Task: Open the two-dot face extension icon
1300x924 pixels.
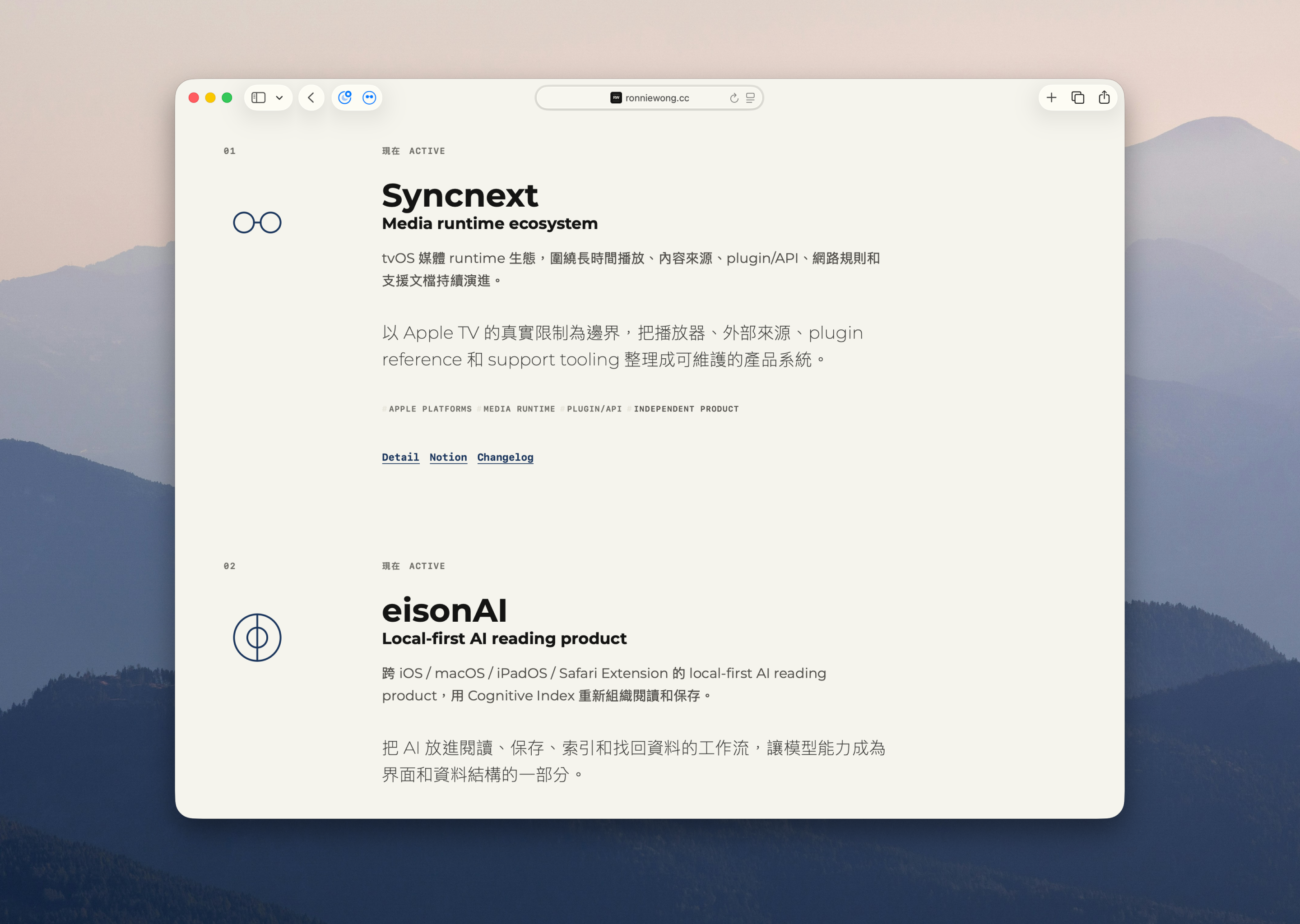Action: pos(369,98)
